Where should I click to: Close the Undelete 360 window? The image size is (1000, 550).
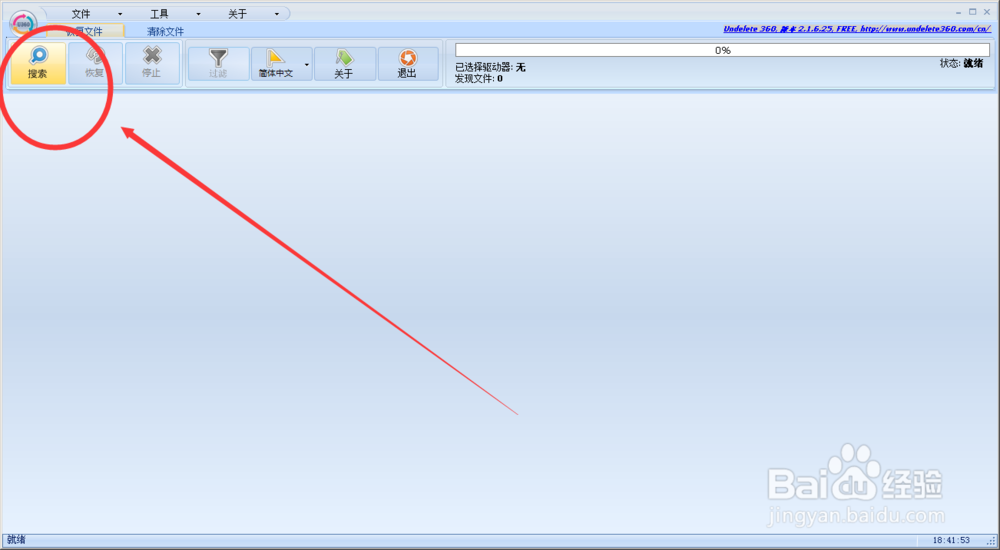(987, 11)
